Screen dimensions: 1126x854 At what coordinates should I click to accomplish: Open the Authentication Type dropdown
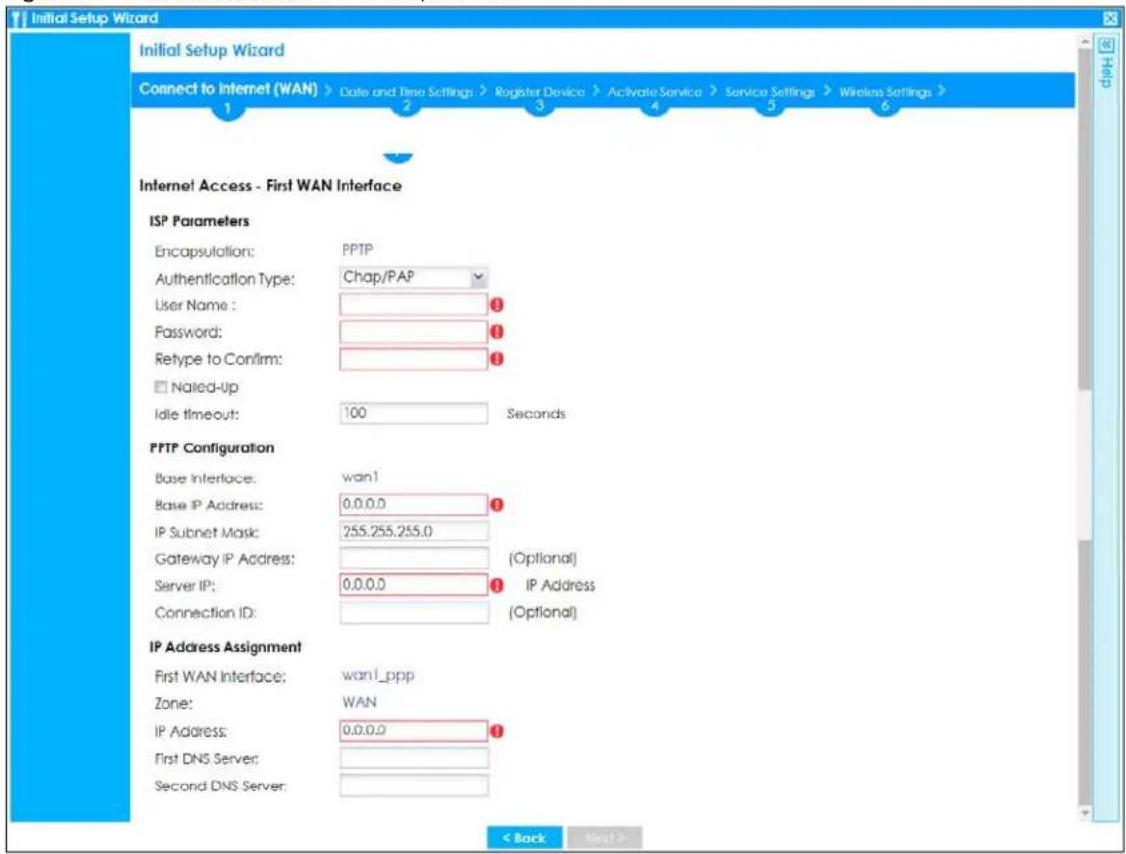click(x=414, y=277)
